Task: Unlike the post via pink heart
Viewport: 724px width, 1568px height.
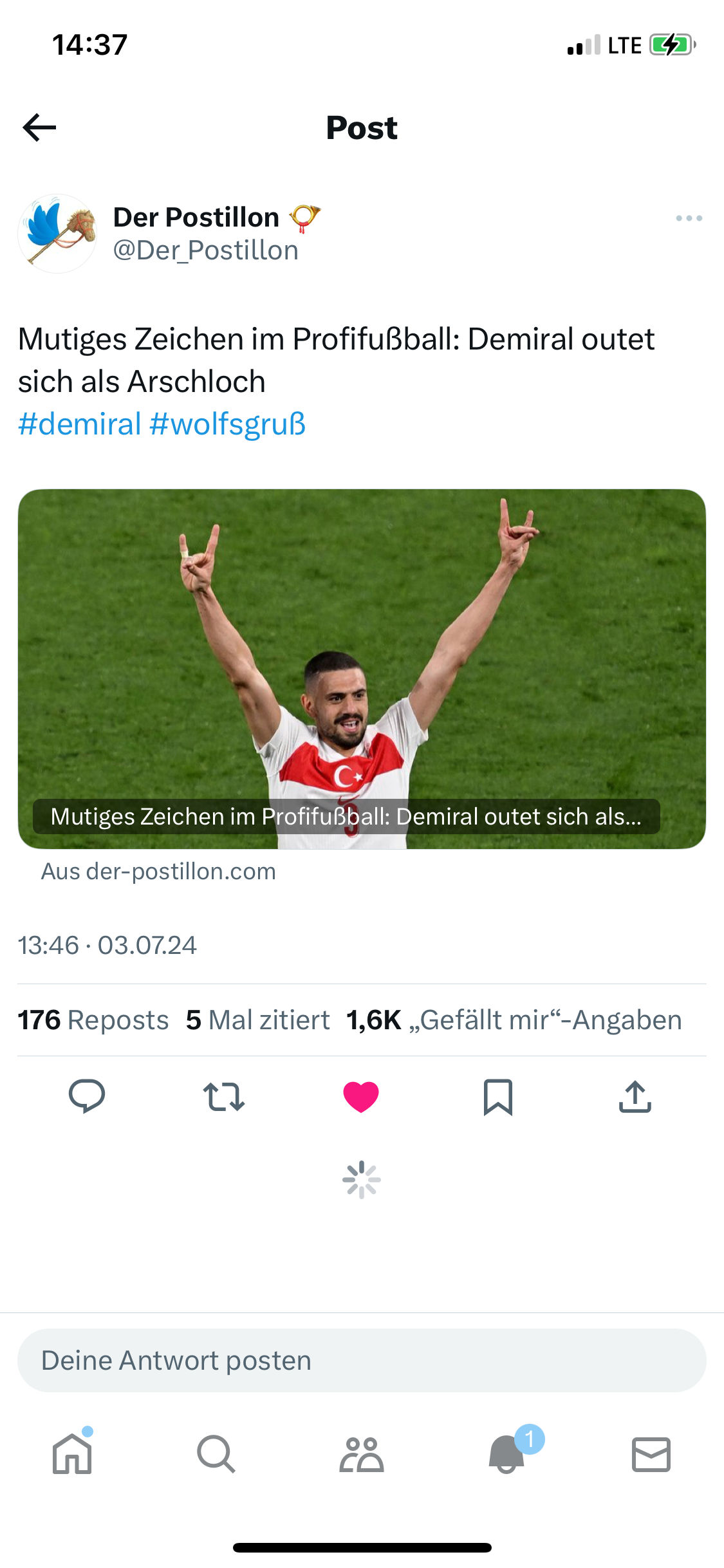Action: pos(361,1097)
